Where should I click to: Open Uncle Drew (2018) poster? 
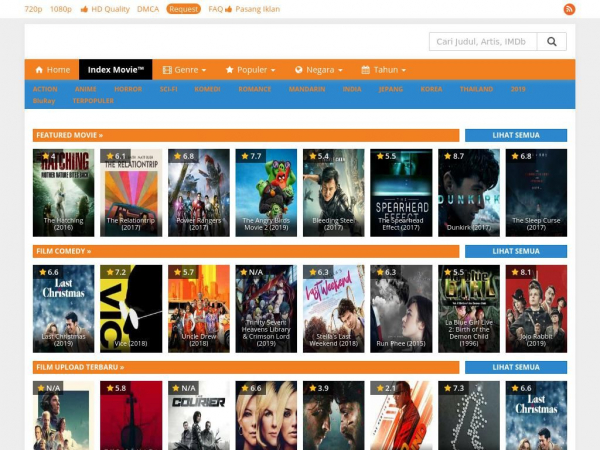[199, 309]
